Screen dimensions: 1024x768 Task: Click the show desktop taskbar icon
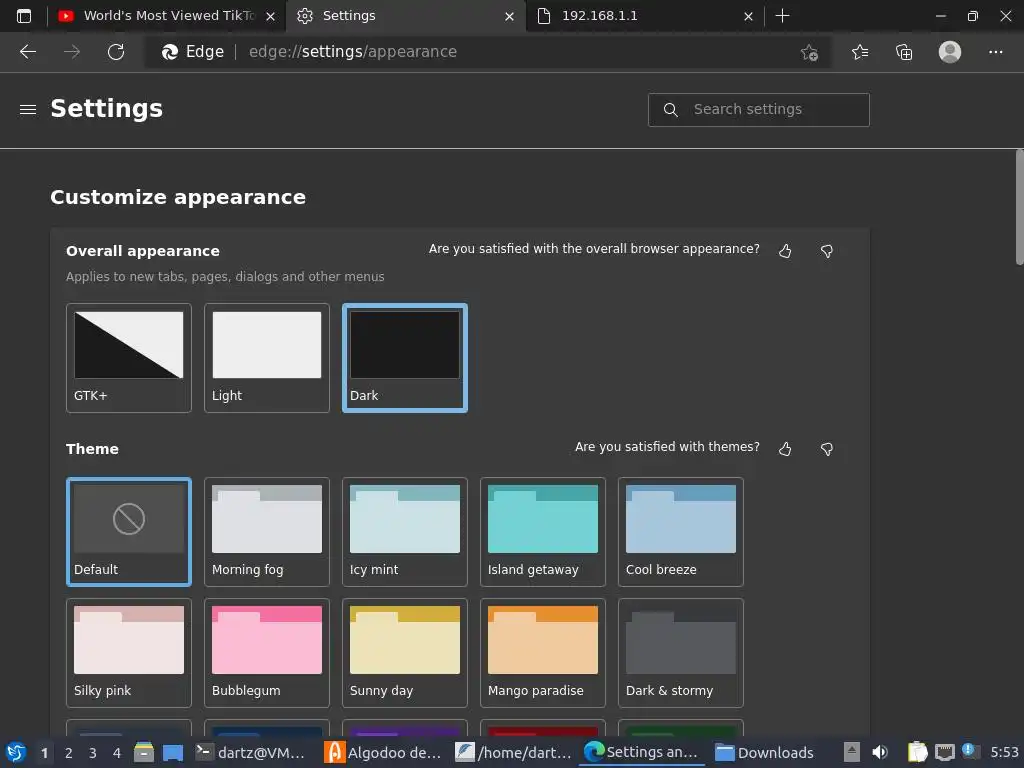point(172,752)
